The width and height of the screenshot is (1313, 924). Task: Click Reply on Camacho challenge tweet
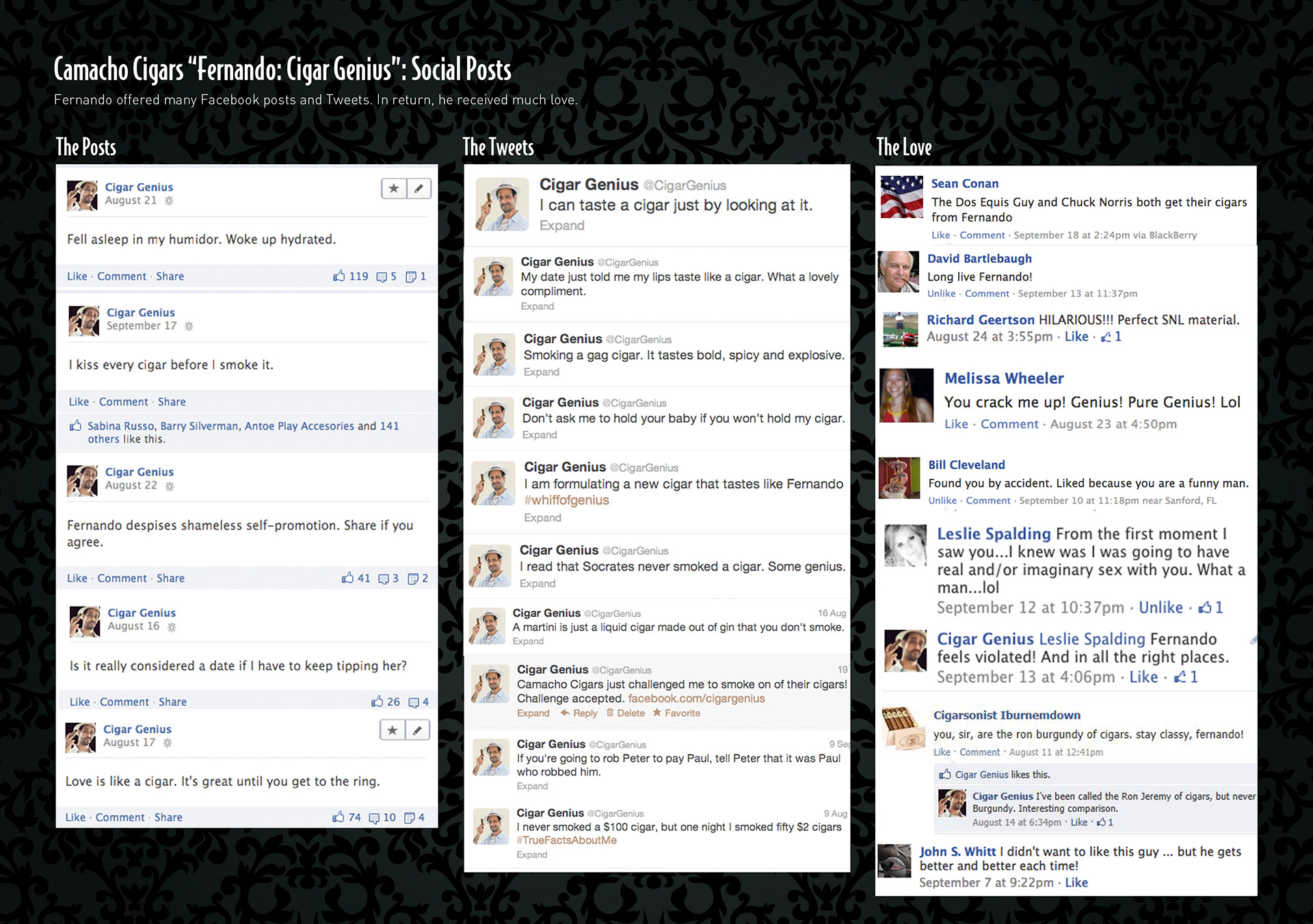pos(579,713)
